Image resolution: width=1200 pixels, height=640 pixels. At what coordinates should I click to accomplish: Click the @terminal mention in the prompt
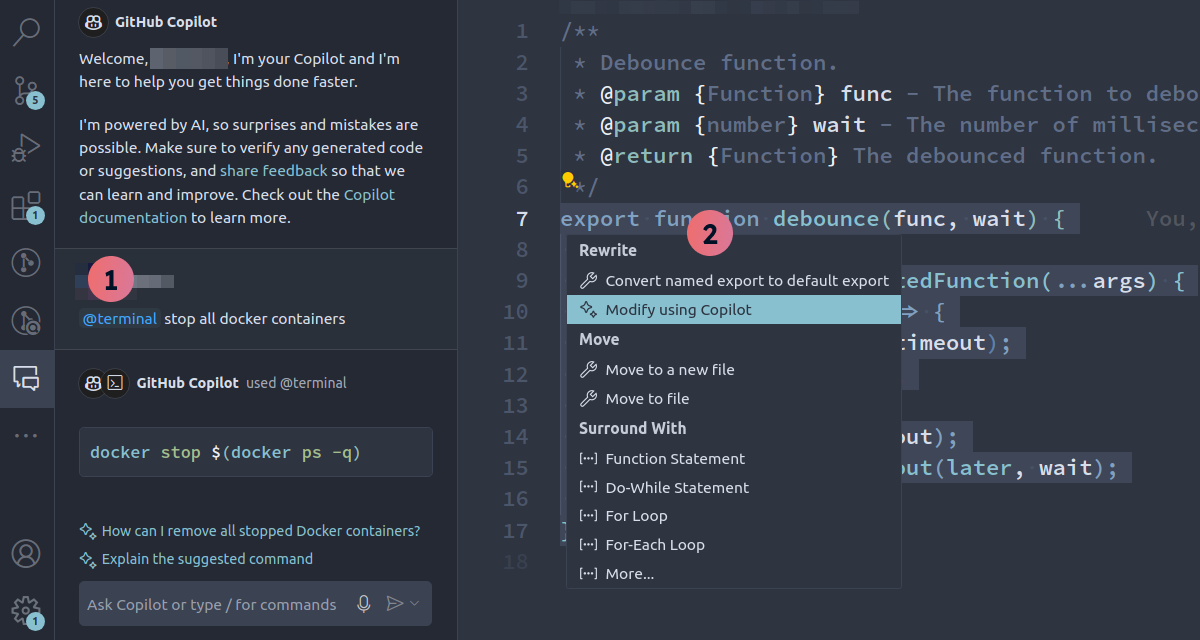[x=119, y=319]
